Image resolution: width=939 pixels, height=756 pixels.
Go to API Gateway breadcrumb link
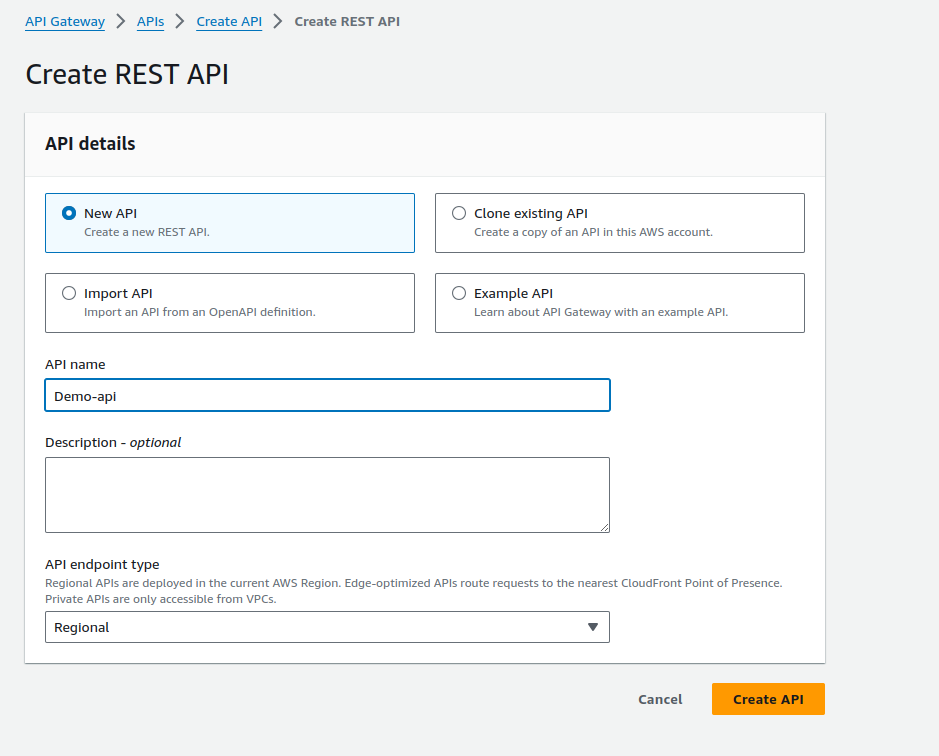coord(65,22)
